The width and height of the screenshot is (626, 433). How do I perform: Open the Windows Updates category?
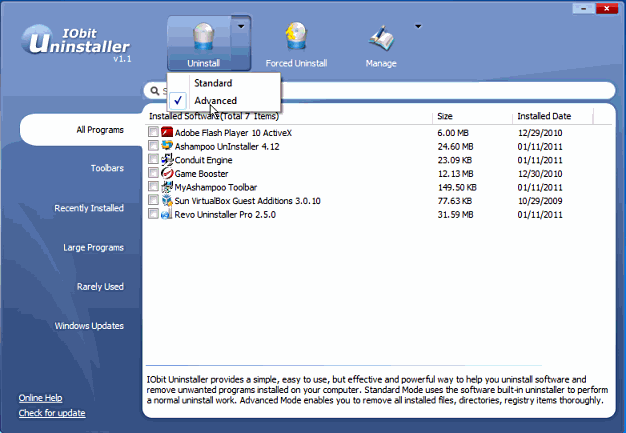point(89,326)
